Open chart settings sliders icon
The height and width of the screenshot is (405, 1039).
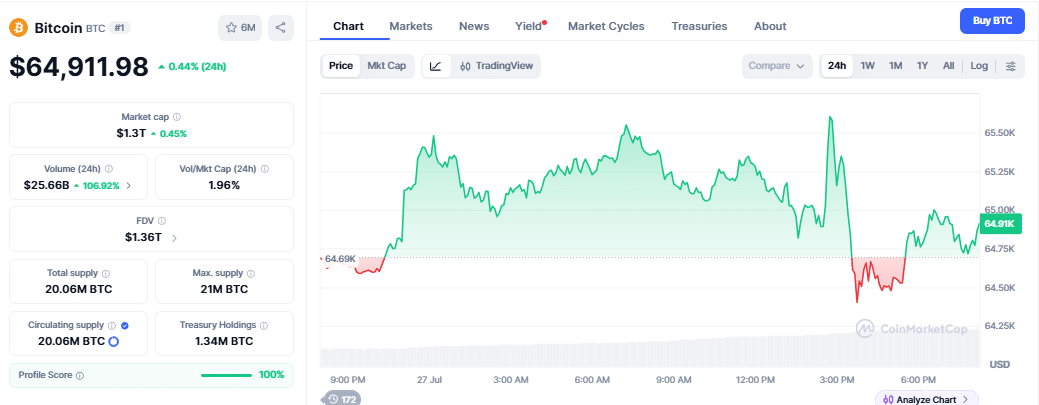pos(1011,66)
